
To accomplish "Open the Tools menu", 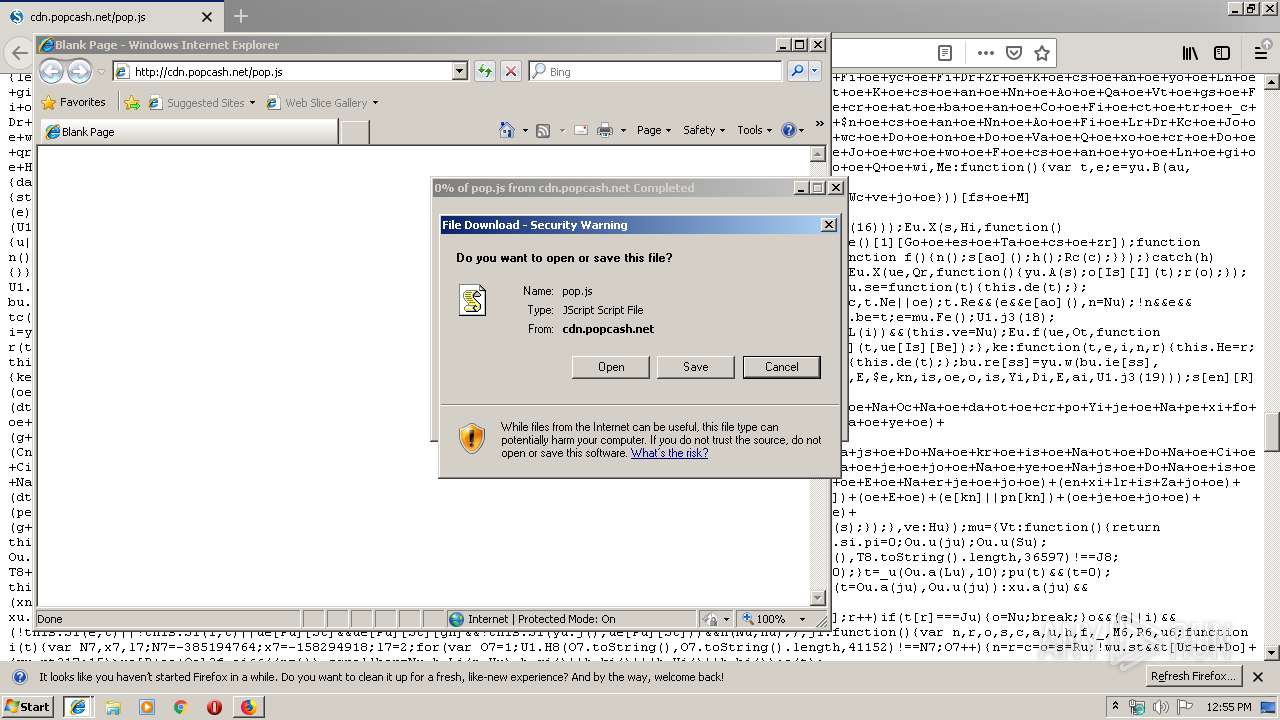I will [755, 130].
